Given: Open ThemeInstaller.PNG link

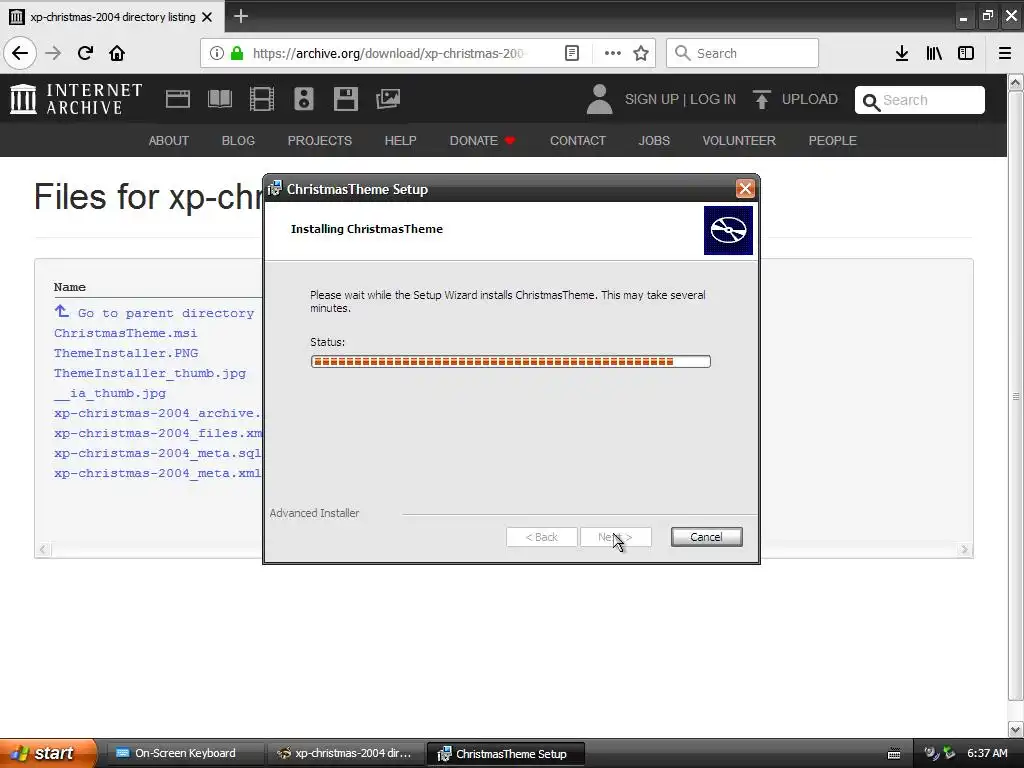Looking at the screenshot, I should tap(126, 353).
